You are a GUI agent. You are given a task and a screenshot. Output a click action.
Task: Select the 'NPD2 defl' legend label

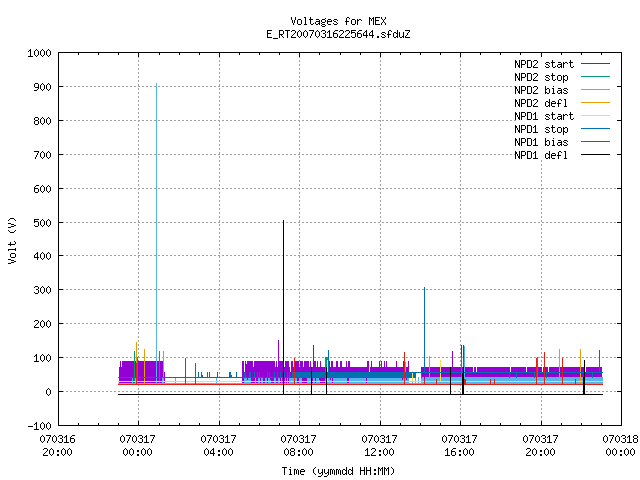pyautogui.click(x=541, y=103)
